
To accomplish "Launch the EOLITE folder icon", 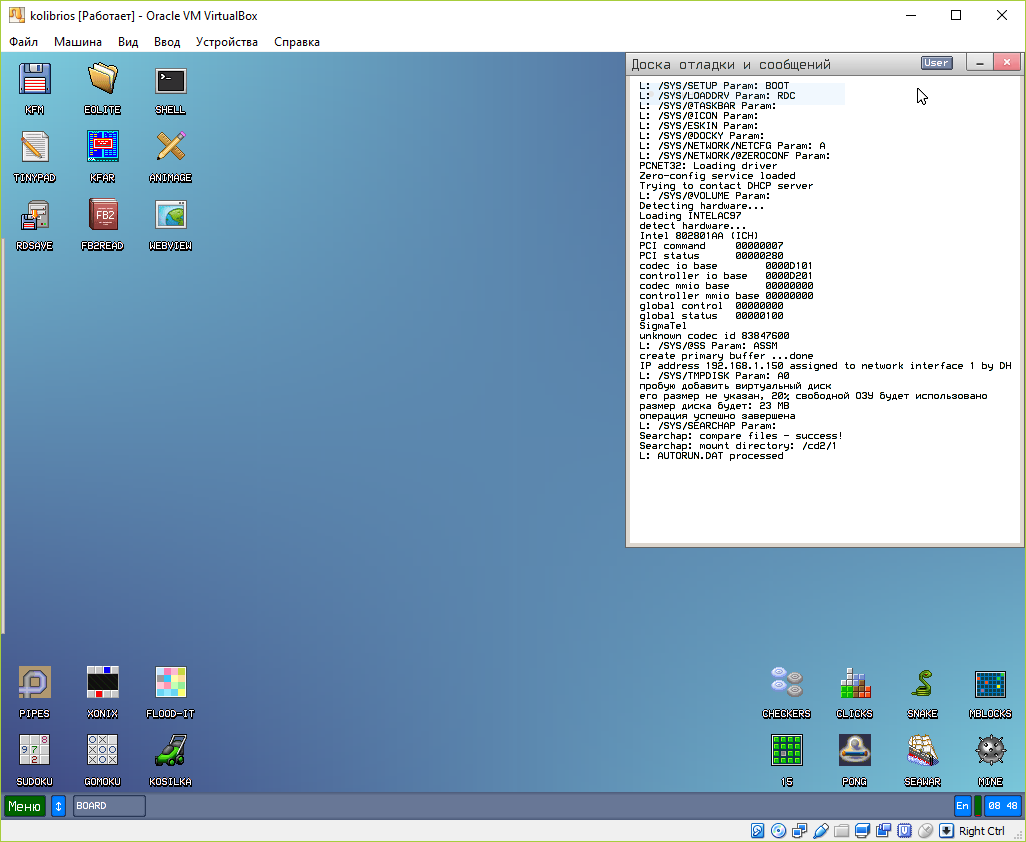I will coord(102,80).
